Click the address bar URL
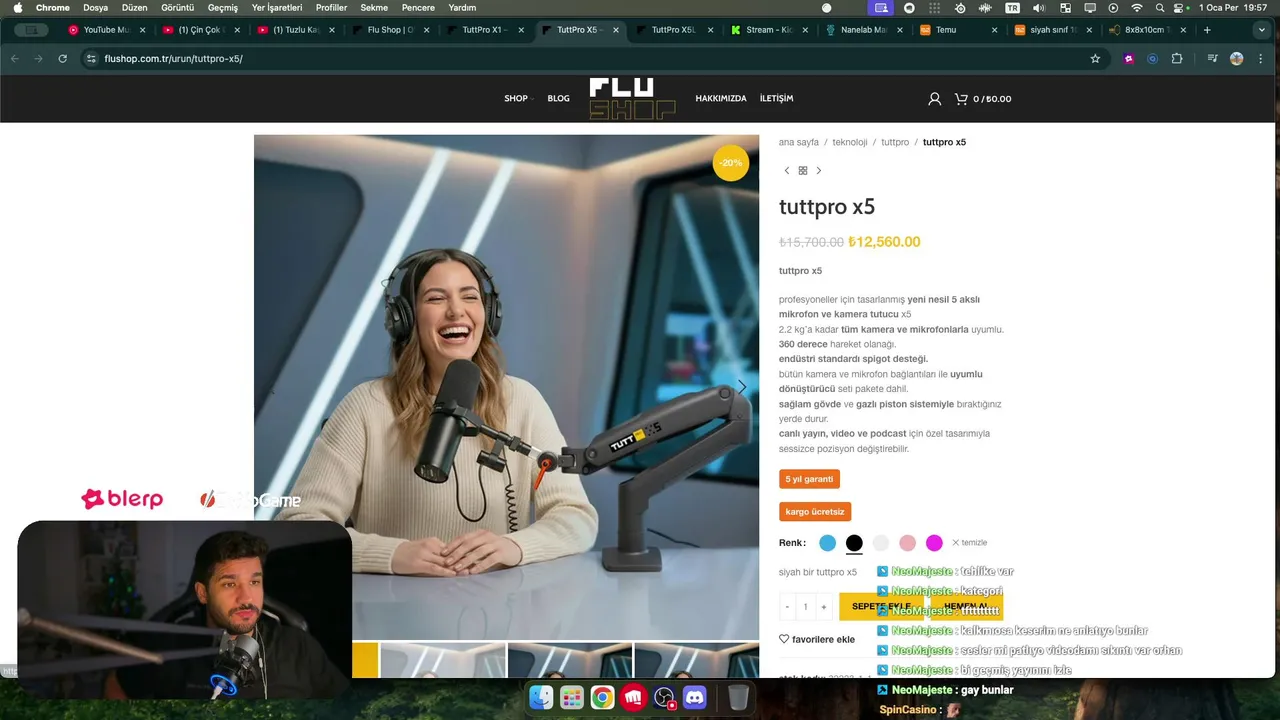The height and width of the screenshot is (720, 1280). [x=173, y=59]
